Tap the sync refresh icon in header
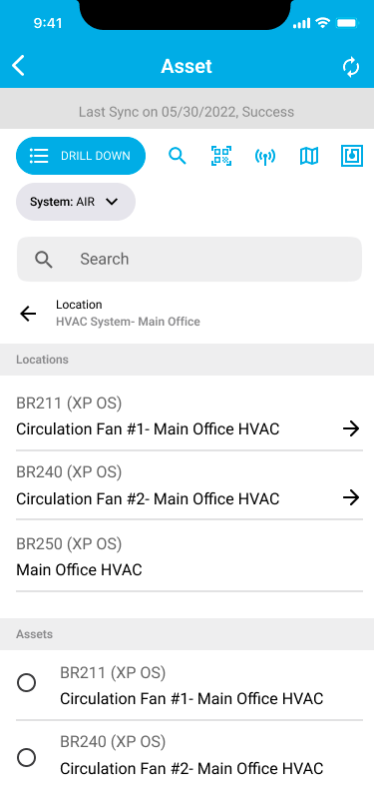 351,67
